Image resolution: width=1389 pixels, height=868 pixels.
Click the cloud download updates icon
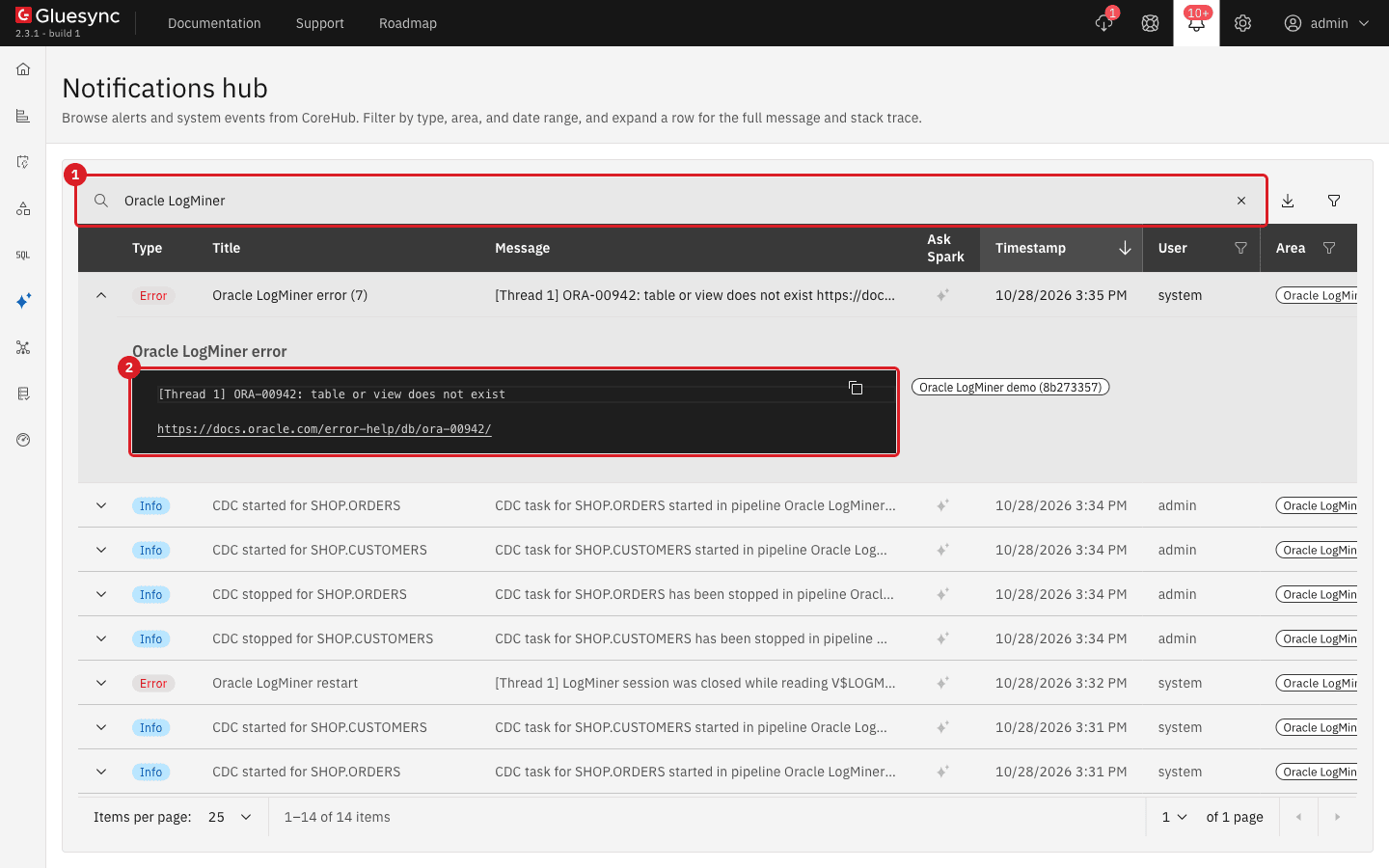click(x=1104, y=23)
